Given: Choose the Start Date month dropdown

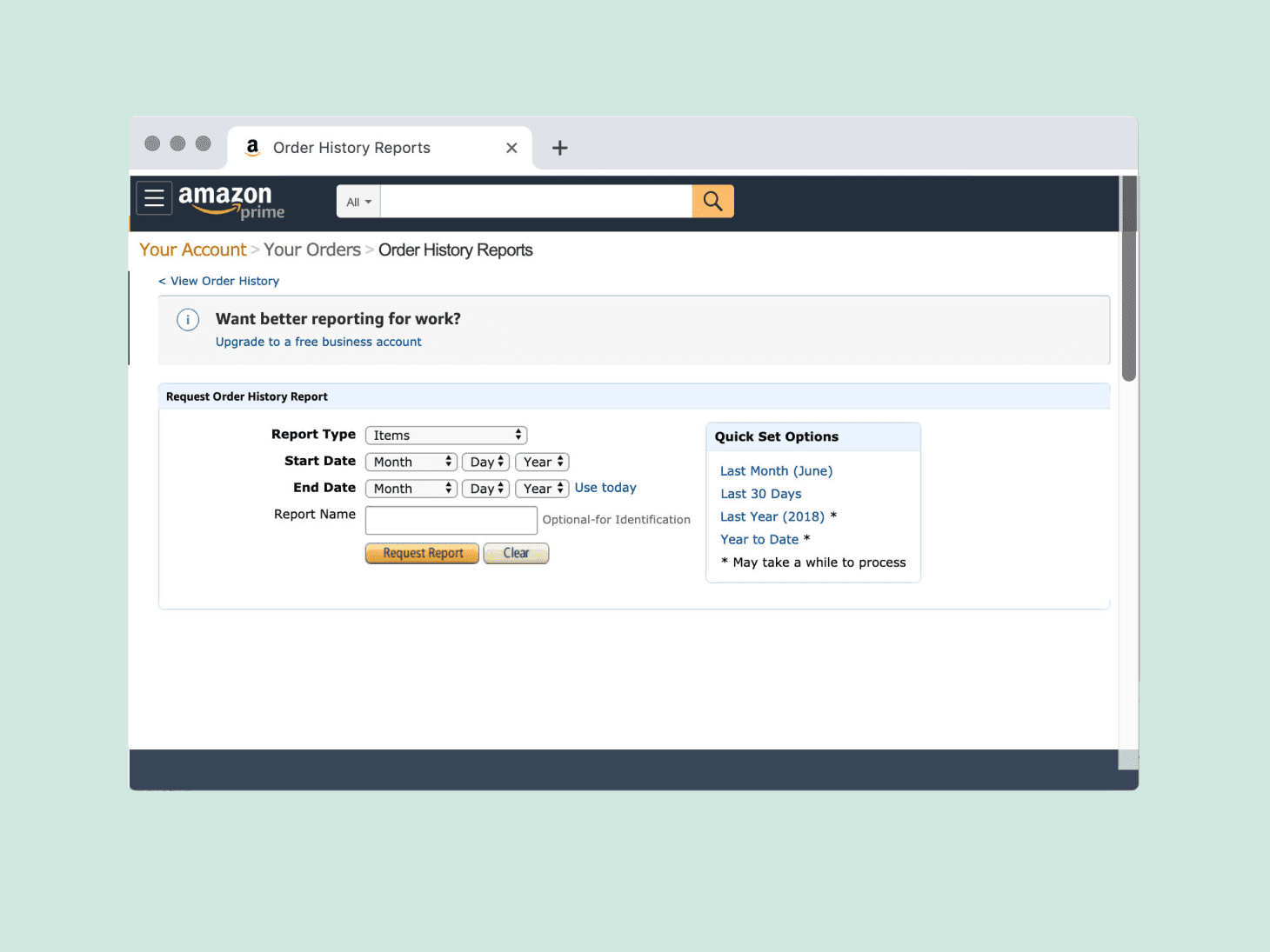Looking at the screenshot, I should 411,463.
